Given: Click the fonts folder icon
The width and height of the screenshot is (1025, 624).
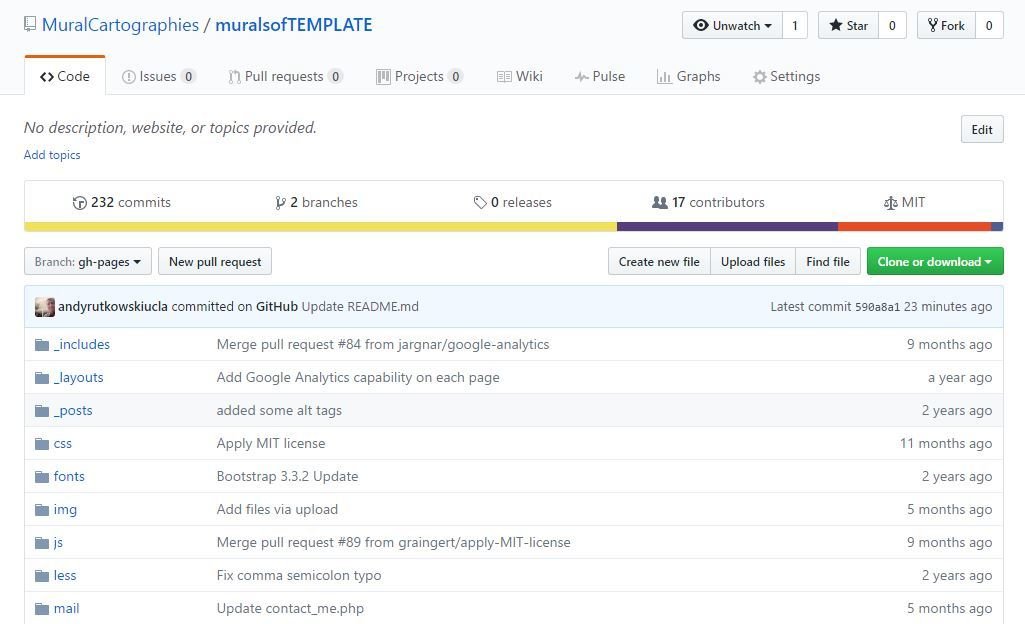Looking at the screenshot, I should pos(42,477).
